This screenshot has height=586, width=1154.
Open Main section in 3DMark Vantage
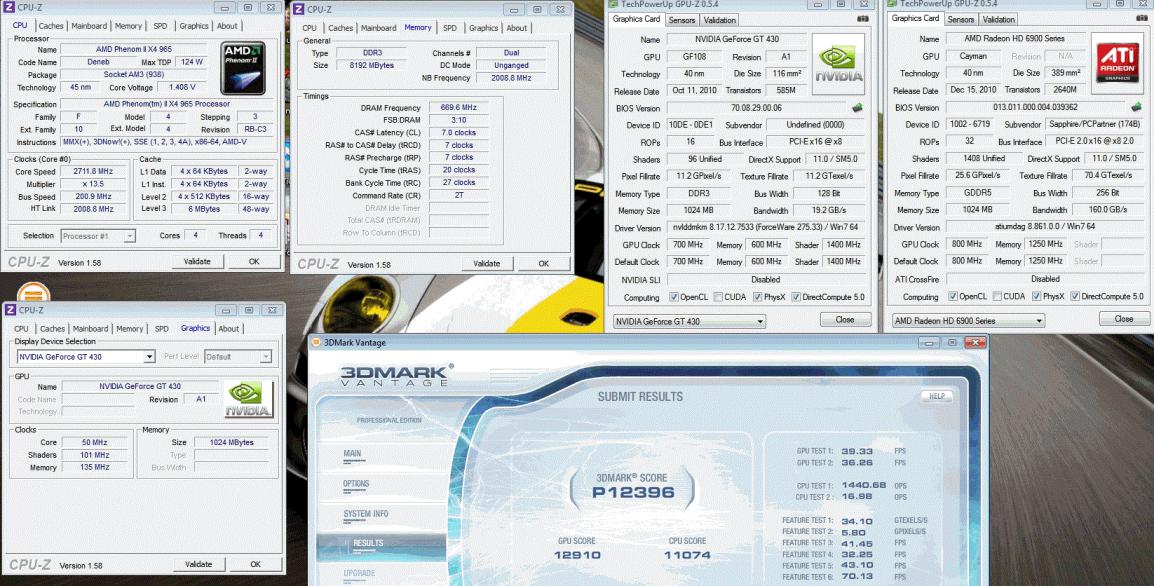(353, 453)
